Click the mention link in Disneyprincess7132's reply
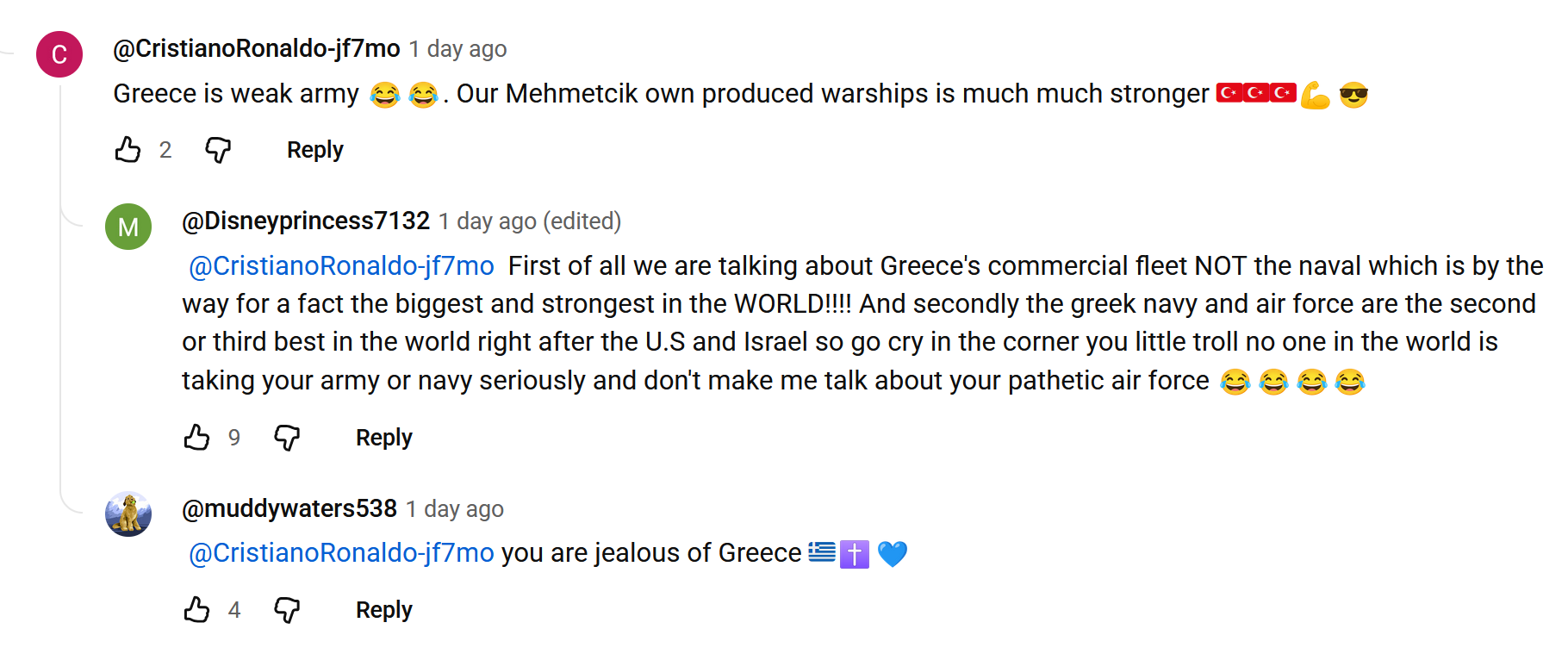 tap(341, 266)
